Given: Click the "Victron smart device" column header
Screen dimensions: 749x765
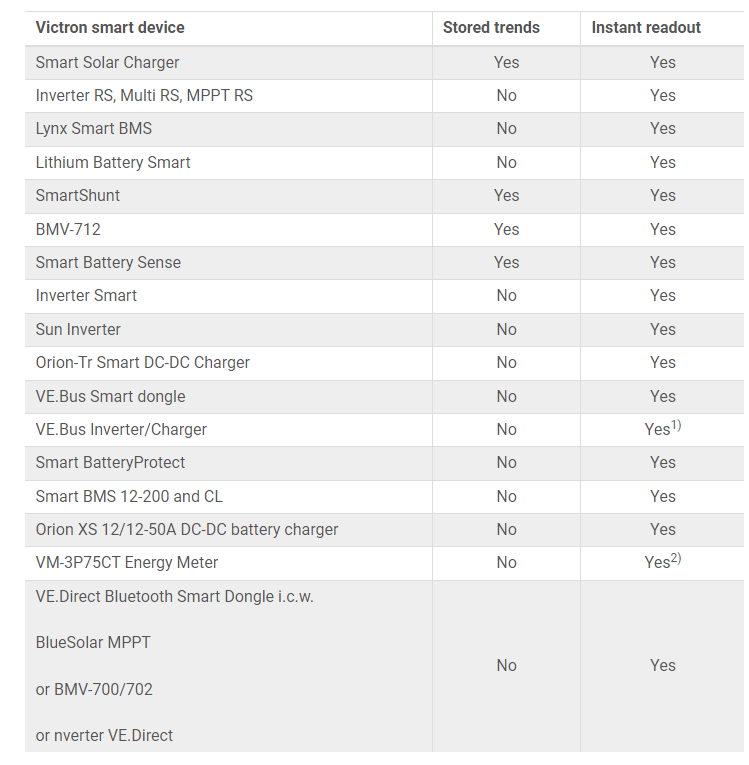Looking at the screenshot, I should click(110, 28).
